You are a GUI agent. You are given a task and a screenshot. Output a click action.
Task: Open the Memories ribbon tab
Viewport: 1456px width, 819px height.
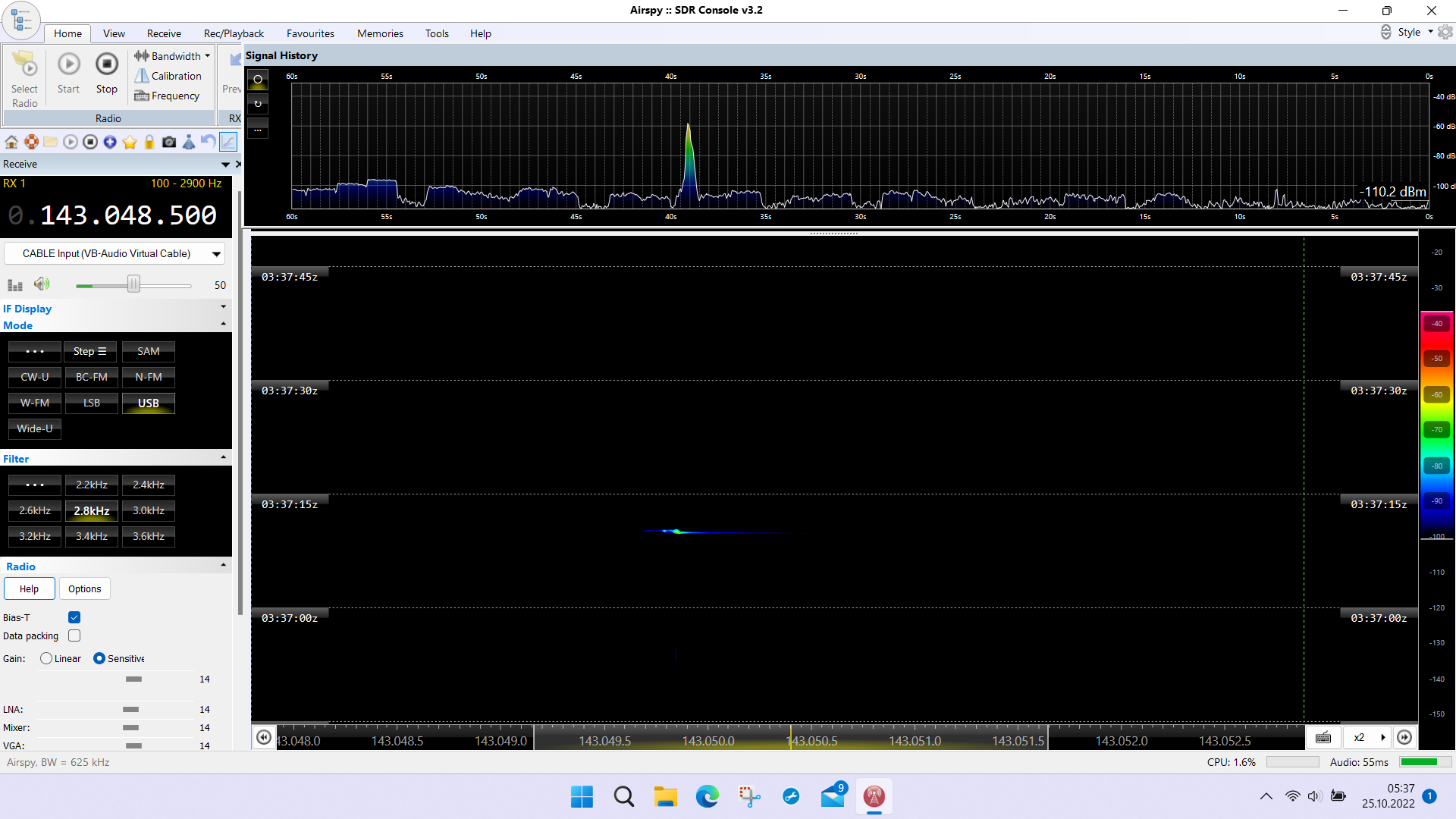(380, 33)
